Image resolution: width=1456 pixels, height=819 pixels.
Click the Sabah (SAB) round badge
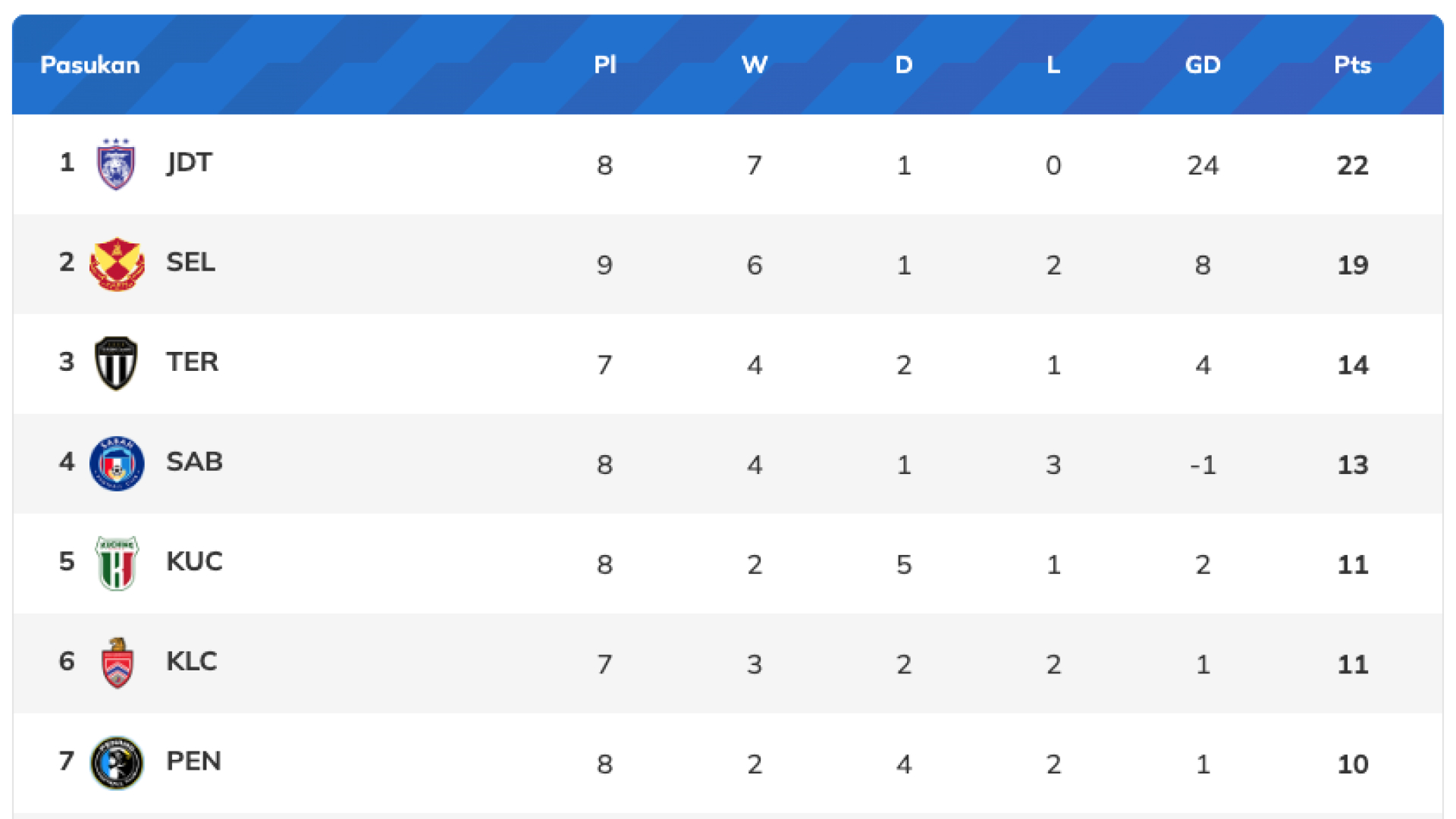tap(116, 463)
